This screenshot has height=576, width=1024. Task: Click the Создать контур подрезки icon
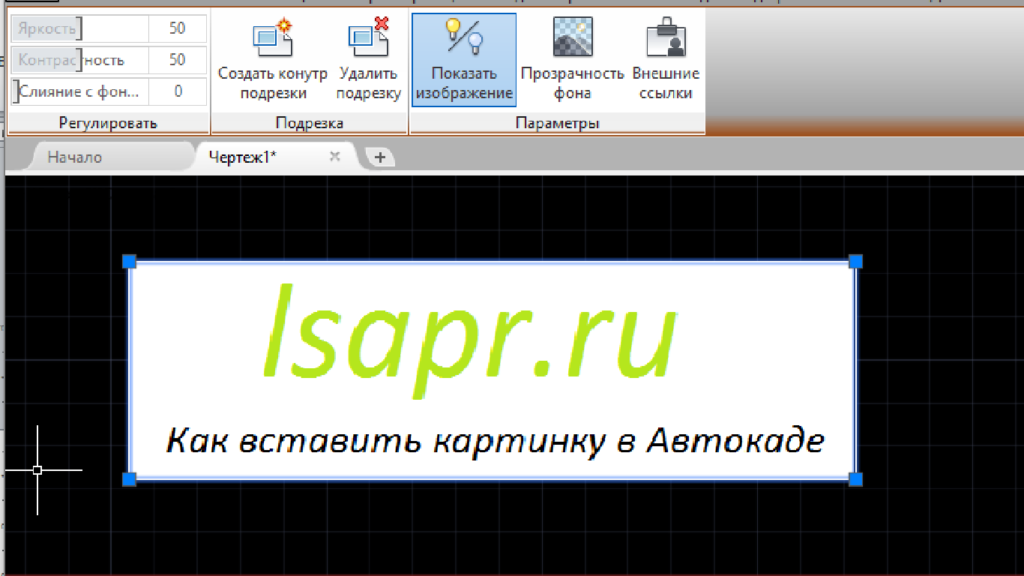(272, 40)
